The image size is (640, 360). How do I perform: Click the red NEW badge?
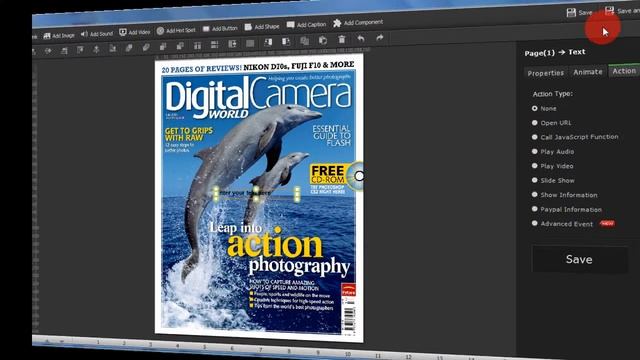point(607,223)
